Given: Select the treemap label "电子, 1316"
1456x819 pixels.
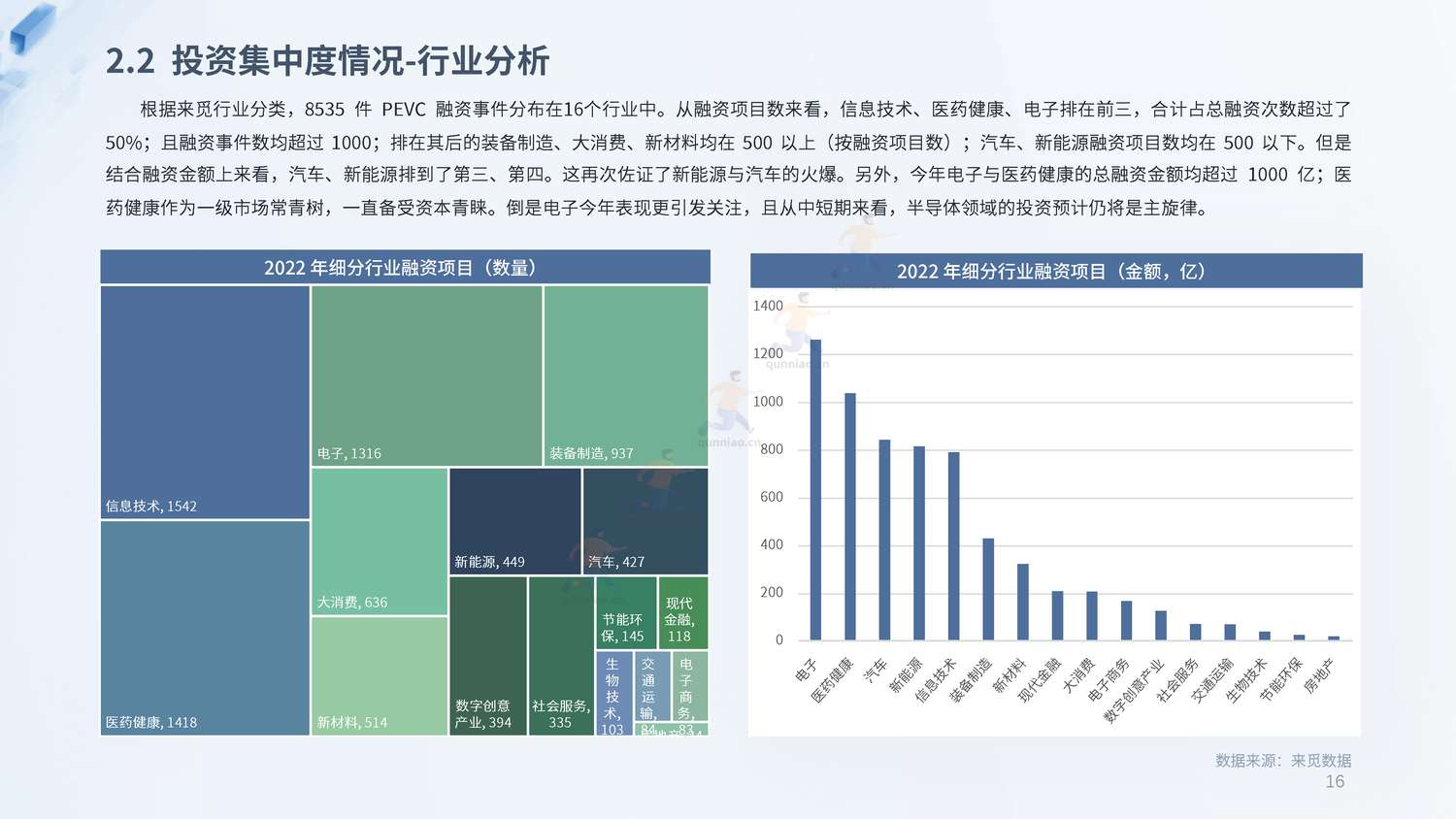Looking at the screenshot, I should 349,453.
